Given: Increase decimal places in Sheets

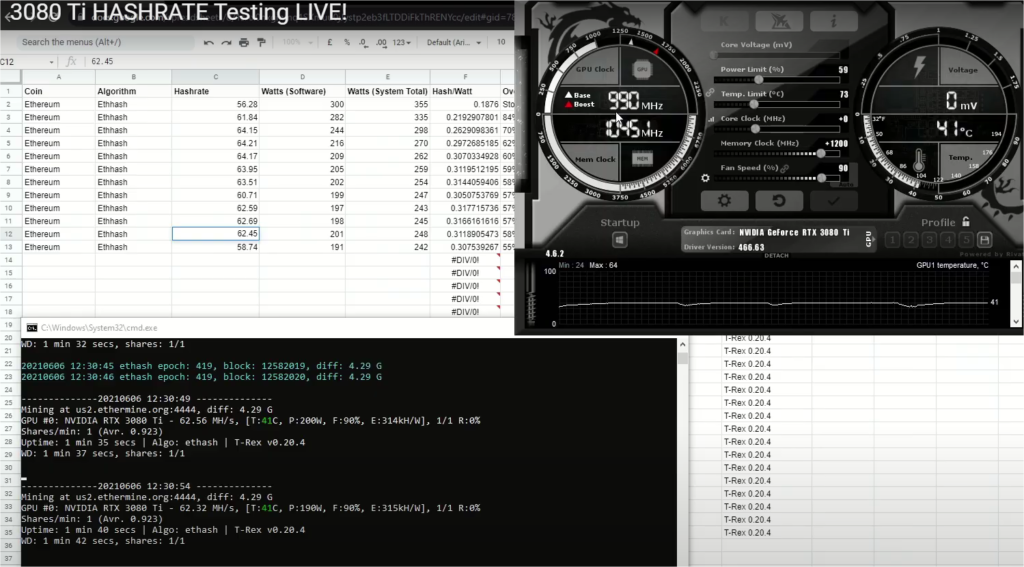Looking at the screenshot, I should (x=381, y=42).
